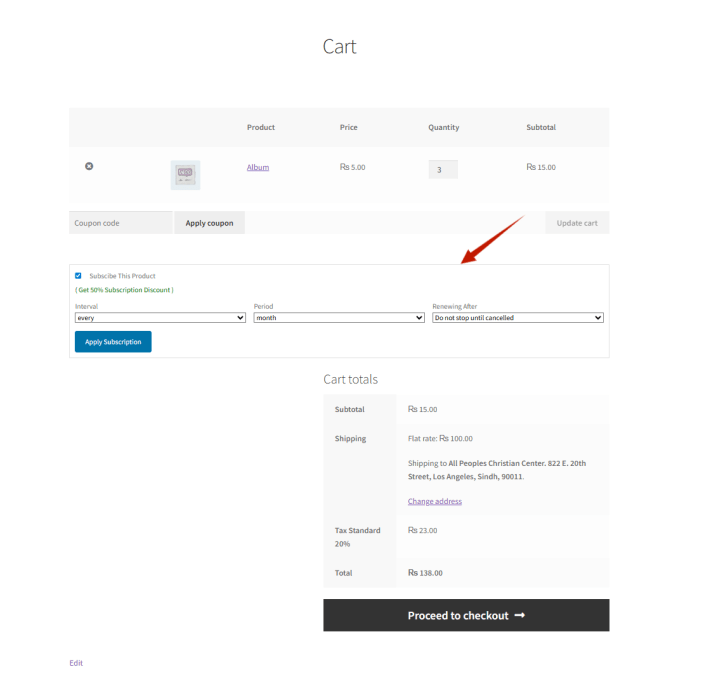
Task: Click the Edit link at page bottom
Action: tap(76, 663)
